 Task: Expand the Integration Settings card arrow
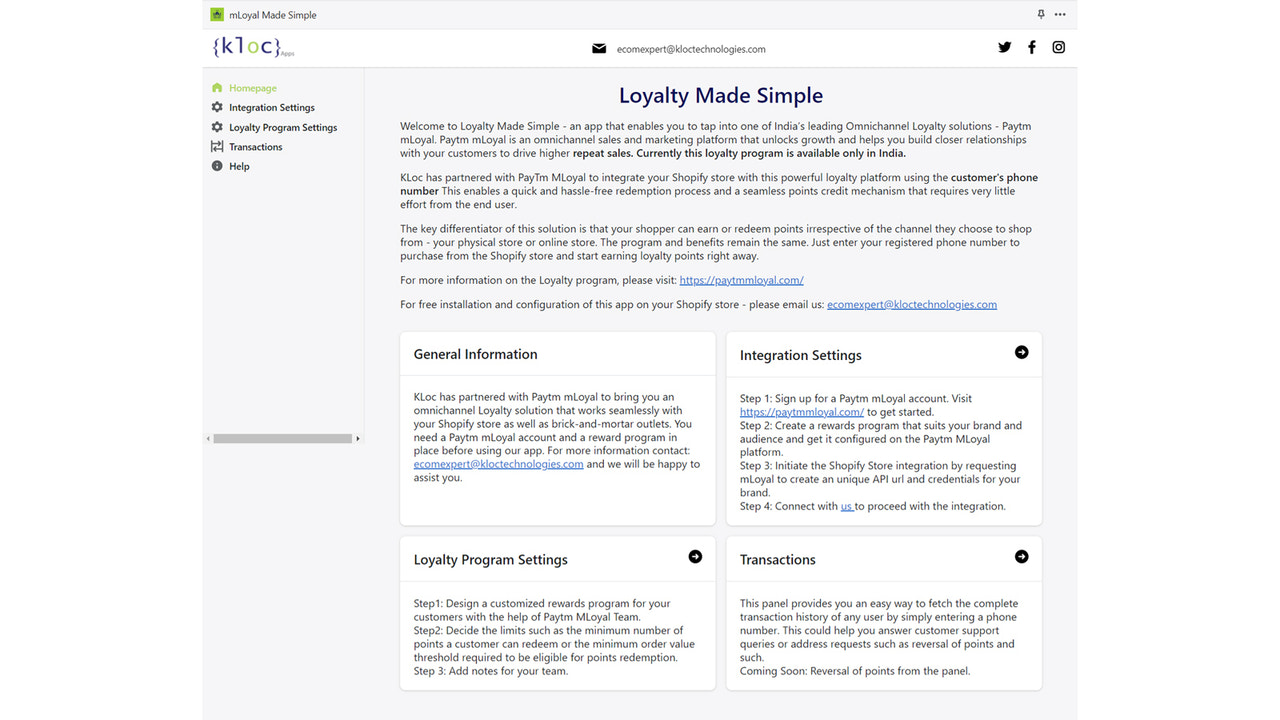coord(1021,352)
